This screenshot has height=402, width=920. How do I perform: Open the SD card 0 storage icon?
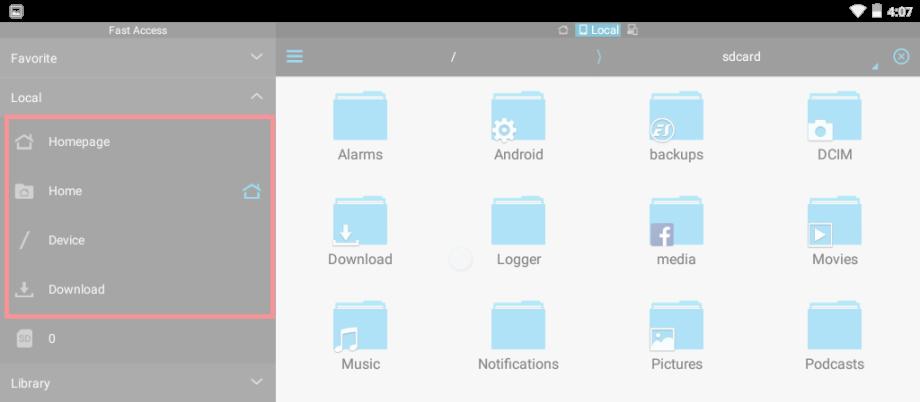(24, 339)
